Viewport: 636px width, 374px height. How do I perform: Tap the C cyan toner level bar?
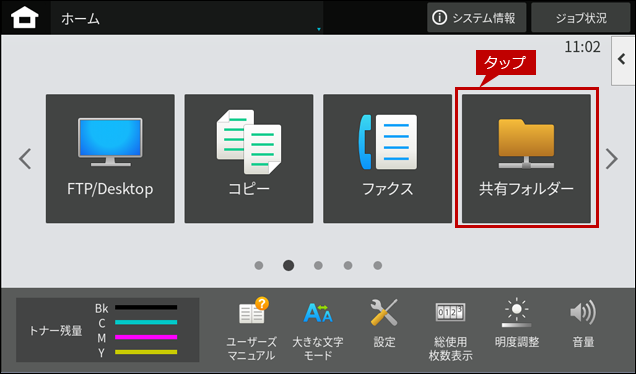click(x=146, y=322)
